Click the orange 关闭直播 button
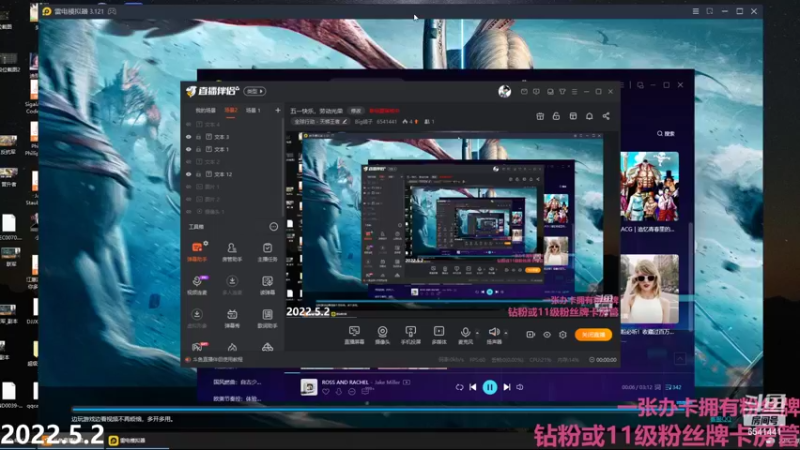This screenshot has height=450, width=800. (593, 335)
